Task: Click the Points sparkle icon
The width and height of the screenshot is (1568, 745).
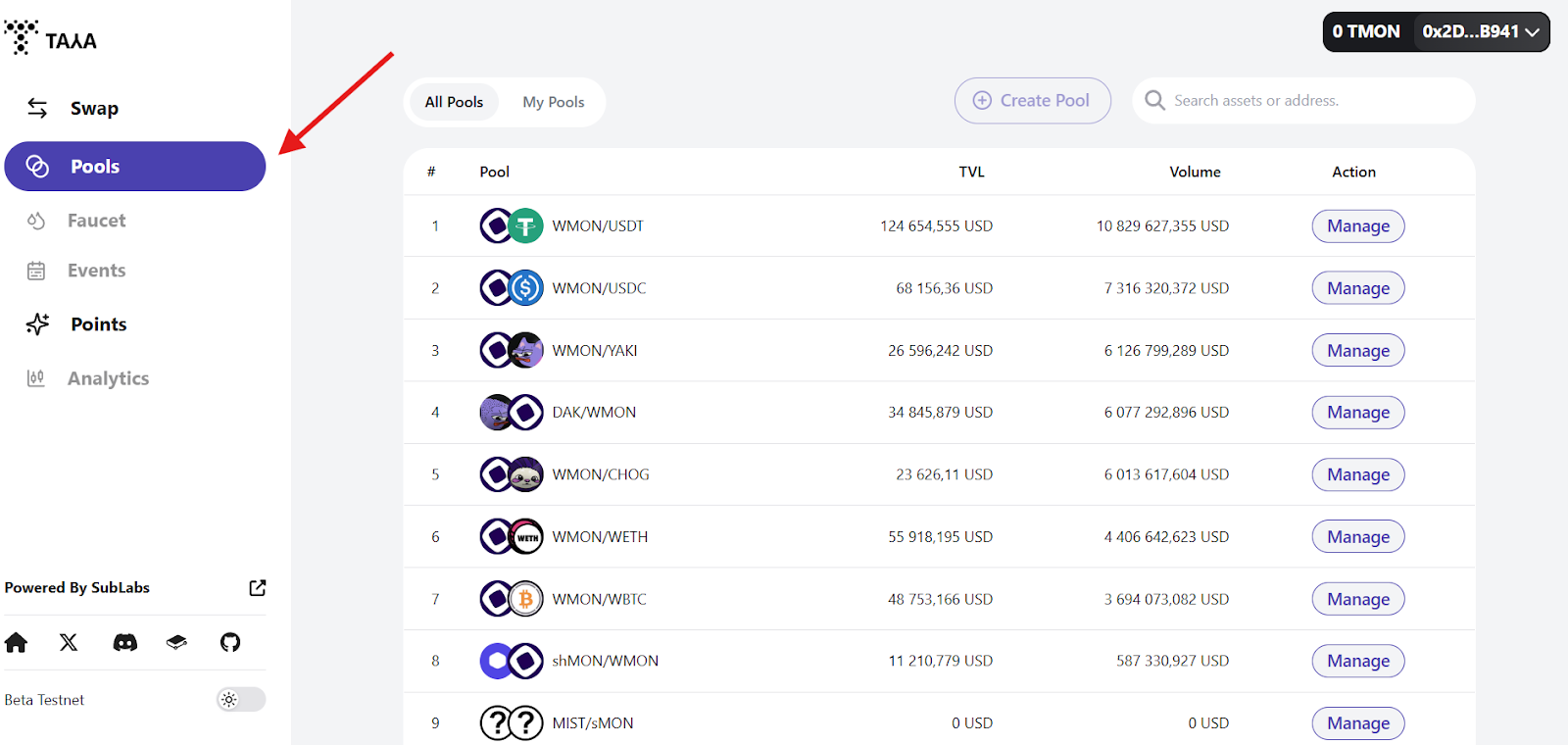Action: click(37, 324)
